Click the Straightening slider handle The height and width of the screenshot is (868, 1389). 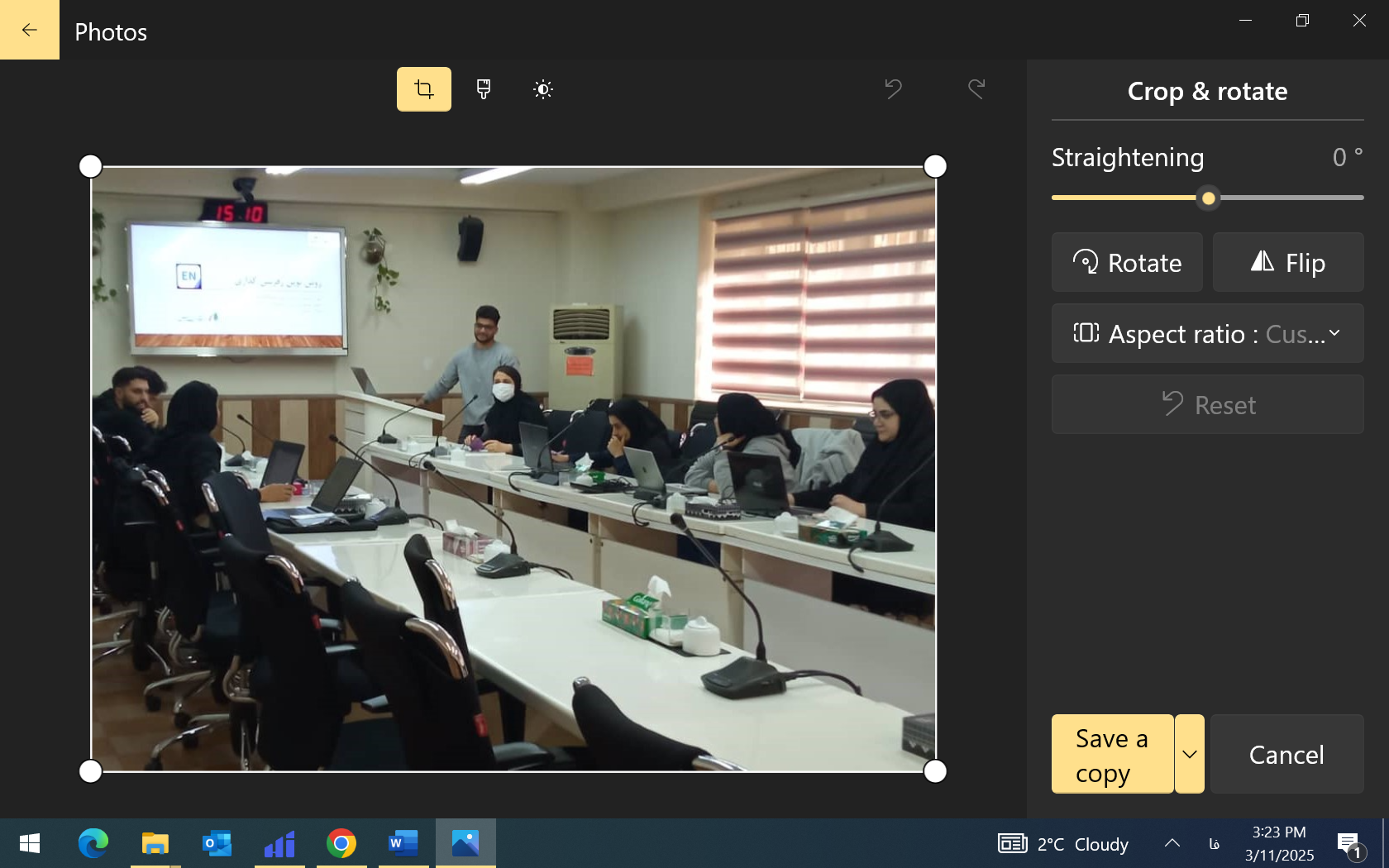1209,198
